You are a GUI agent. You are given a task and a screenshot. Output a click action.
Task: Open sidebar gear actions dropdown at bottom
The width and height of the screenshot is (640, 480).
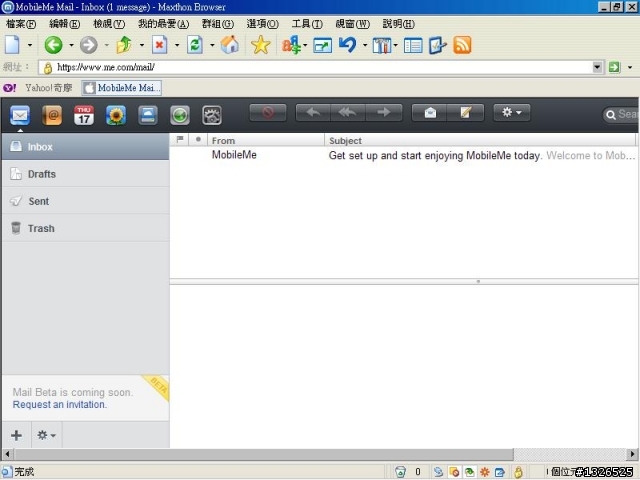click(47, 435)
